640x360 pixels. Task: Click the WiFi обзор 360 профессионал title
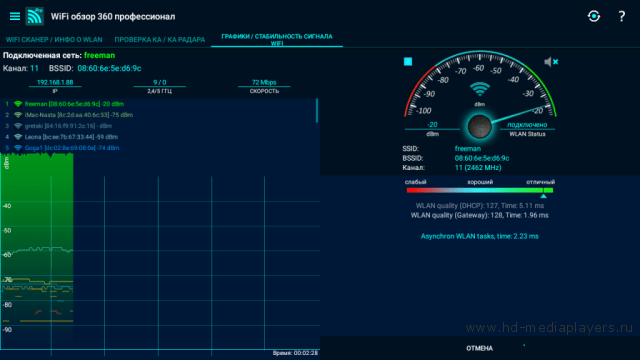(113, 16)
